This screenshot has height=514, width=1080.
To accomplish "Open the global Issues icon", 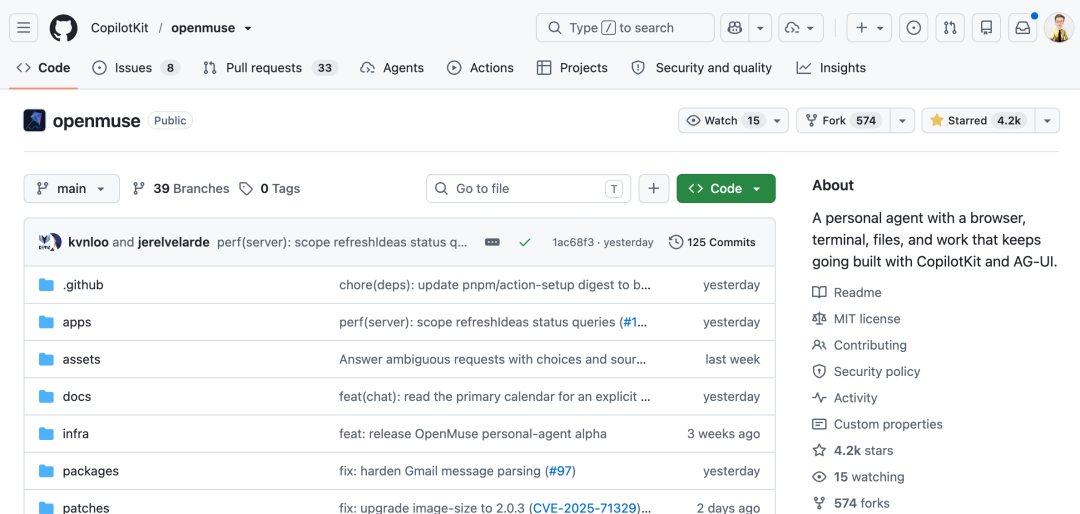I will [x=914, y=28].
